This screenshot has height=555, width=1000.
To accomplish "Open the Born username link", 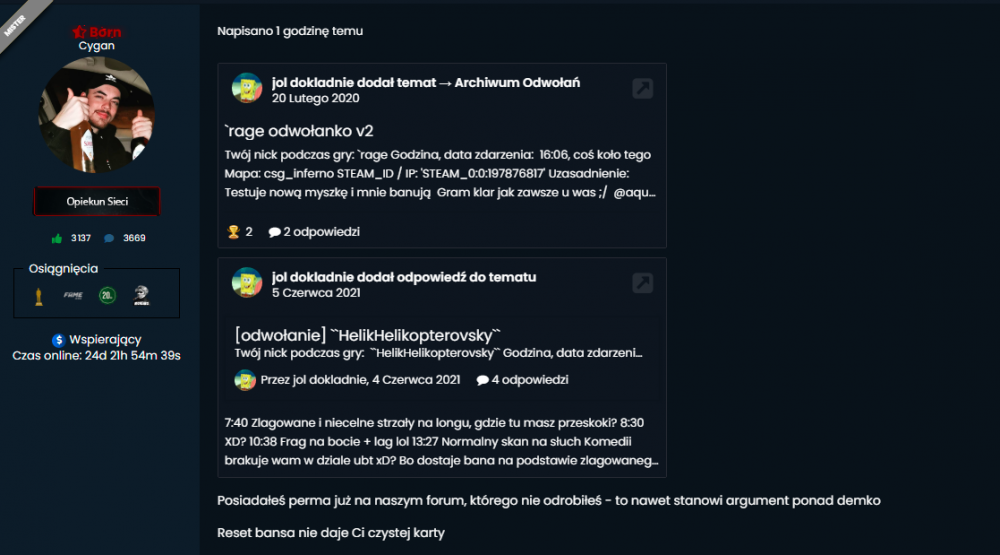I will [104, 32].
